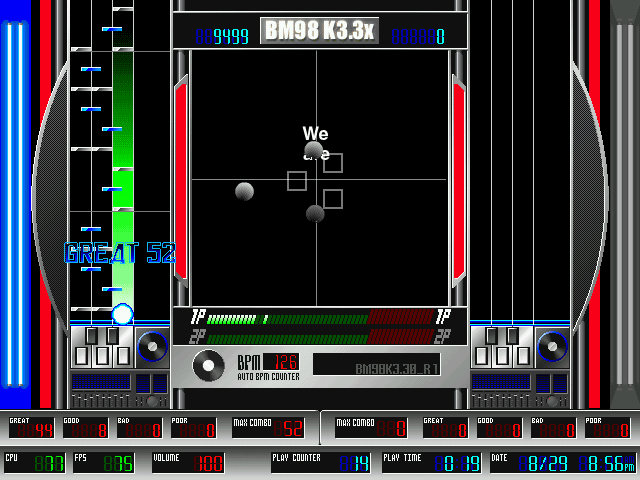Click the BM98 K3.3x title banner

click(x=320, y=30)
